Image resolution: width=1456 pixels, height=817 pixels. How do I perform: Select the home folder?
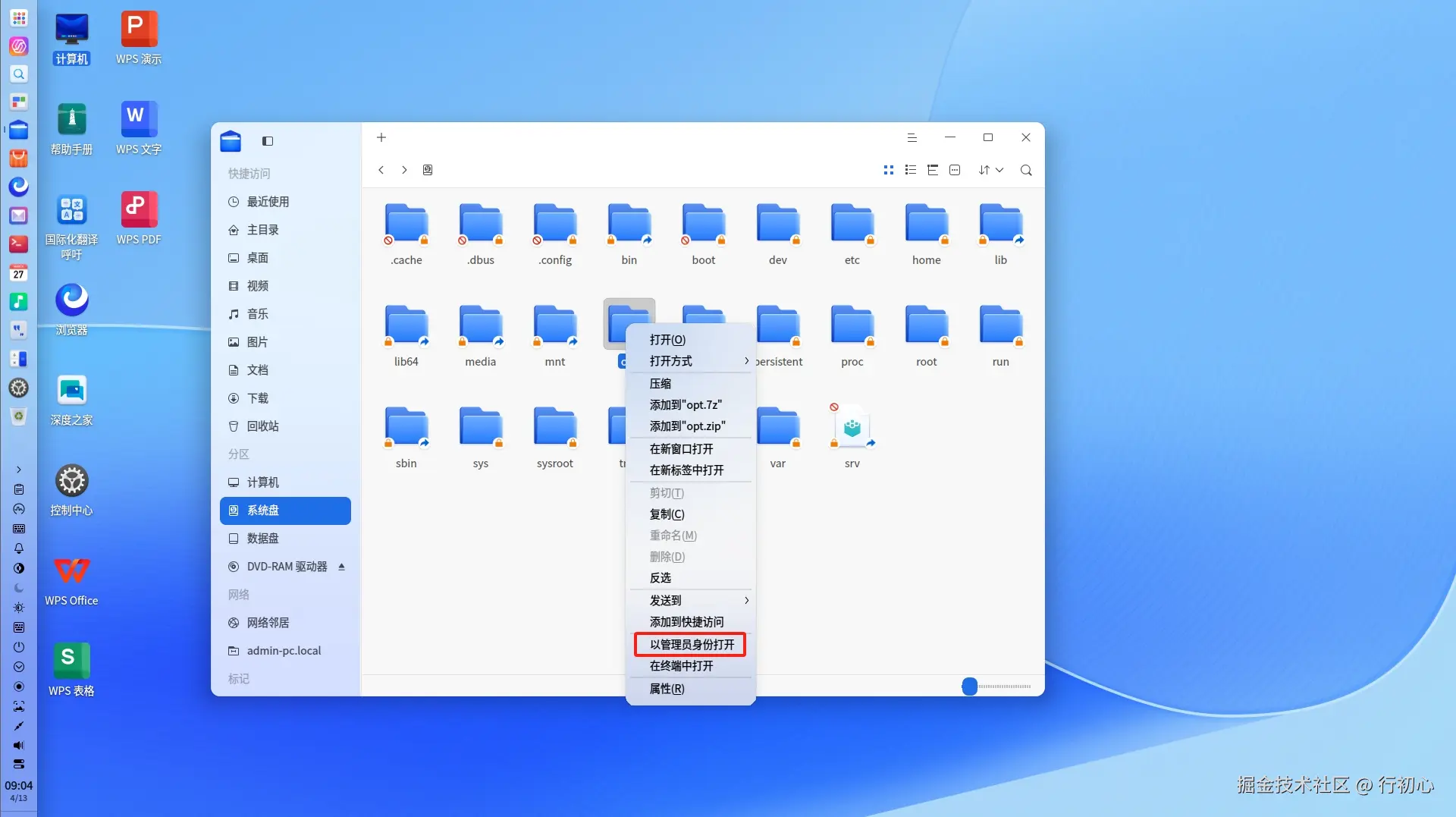point(927,226)
